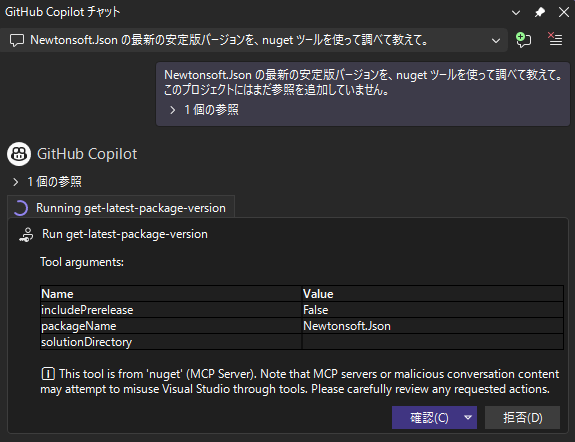This screenshot has height=442, width=575.
Task: Click the spinning progress indicator
Action: point(21,208)
